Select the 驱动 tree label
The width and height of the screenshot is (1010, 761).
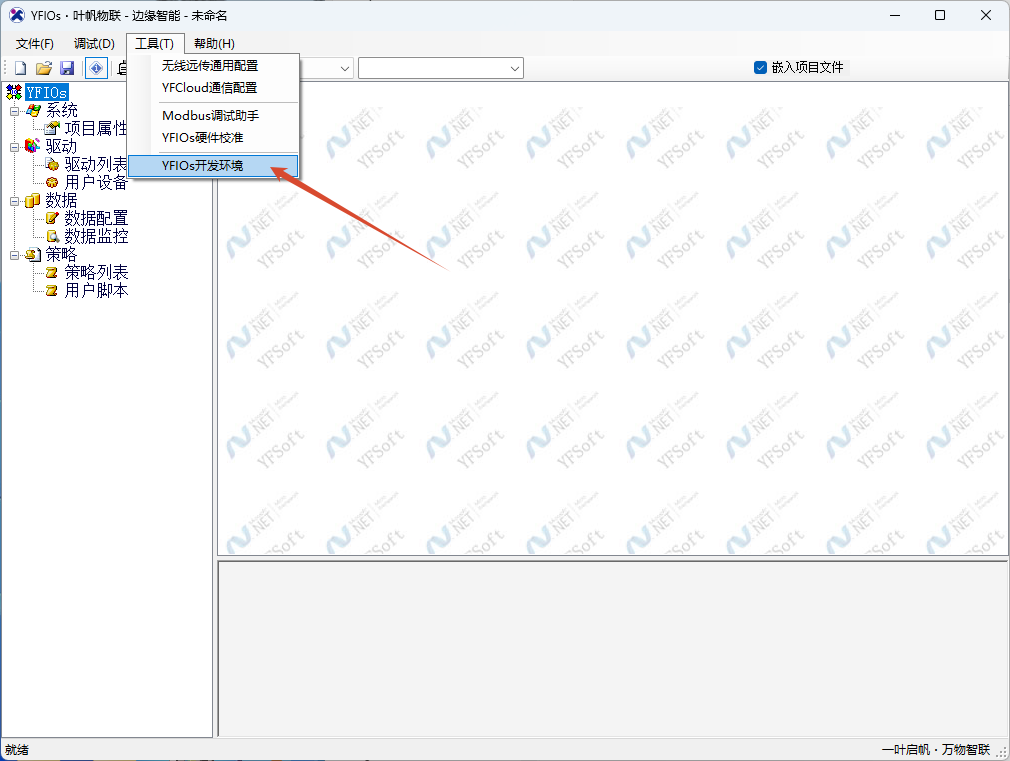[61, 146]
